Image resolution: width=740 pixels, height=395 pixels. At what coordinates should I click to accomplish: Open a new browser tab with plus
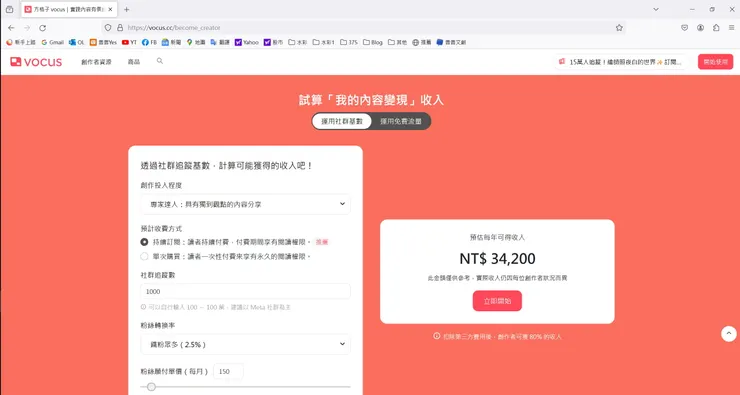pos(126,9)
